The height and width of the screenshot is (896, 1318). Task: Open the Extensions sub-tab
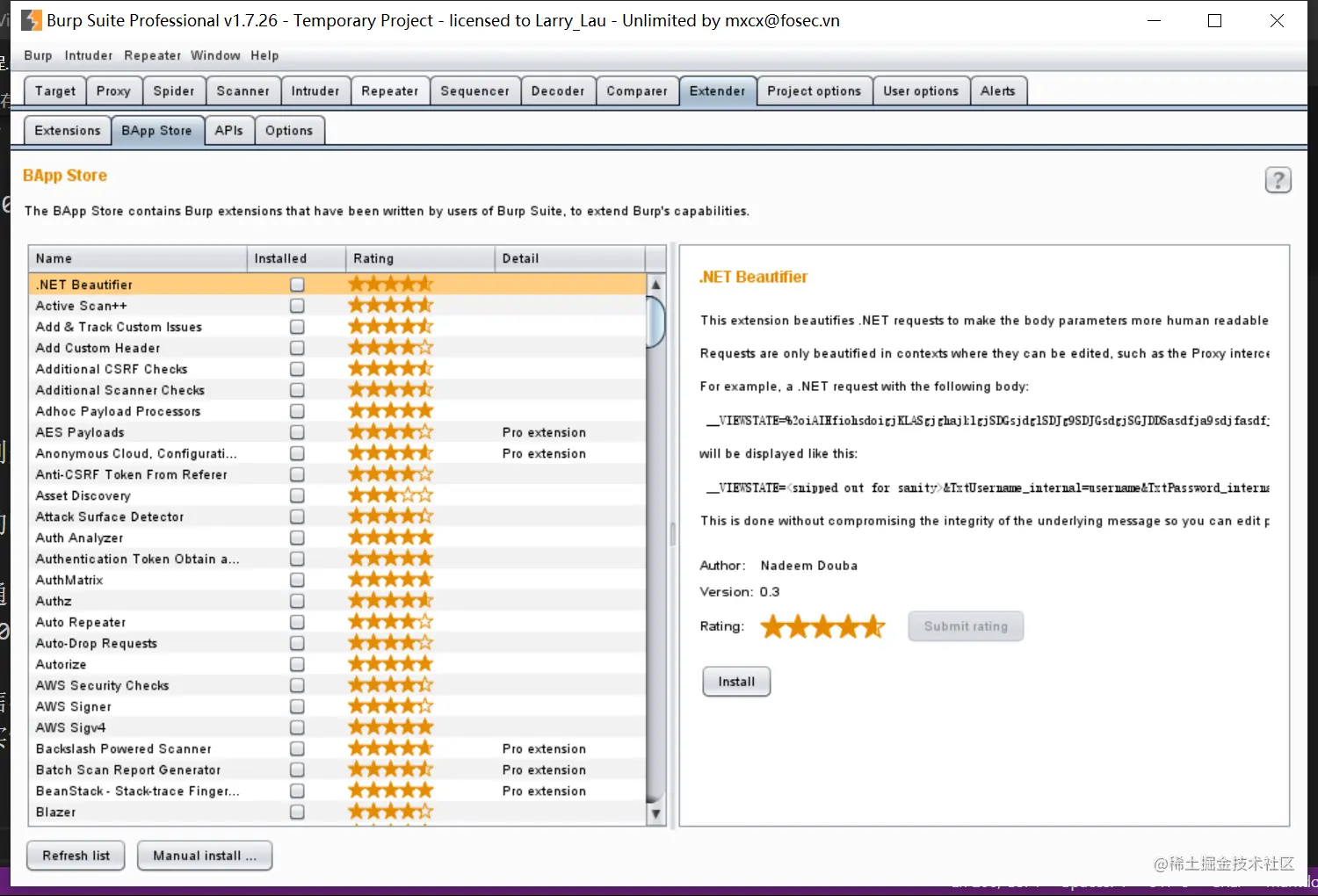pyautogui.click(x=68, y=131)
